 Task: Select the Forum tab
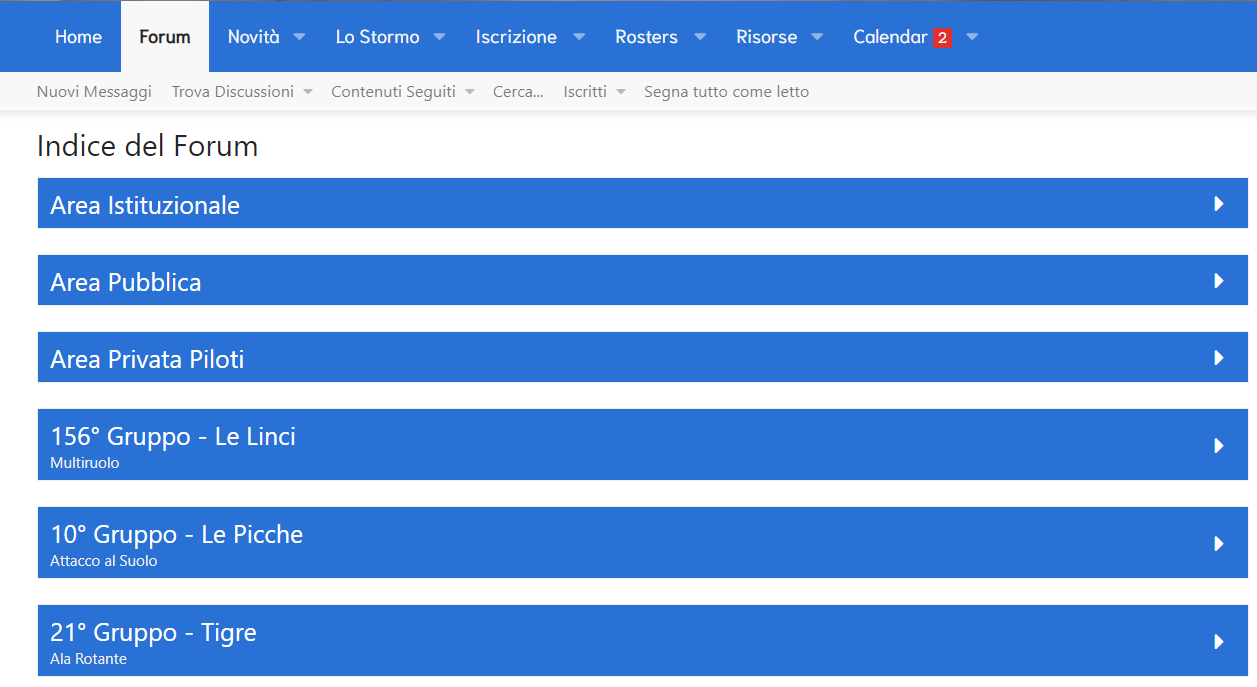coord(165,37)
